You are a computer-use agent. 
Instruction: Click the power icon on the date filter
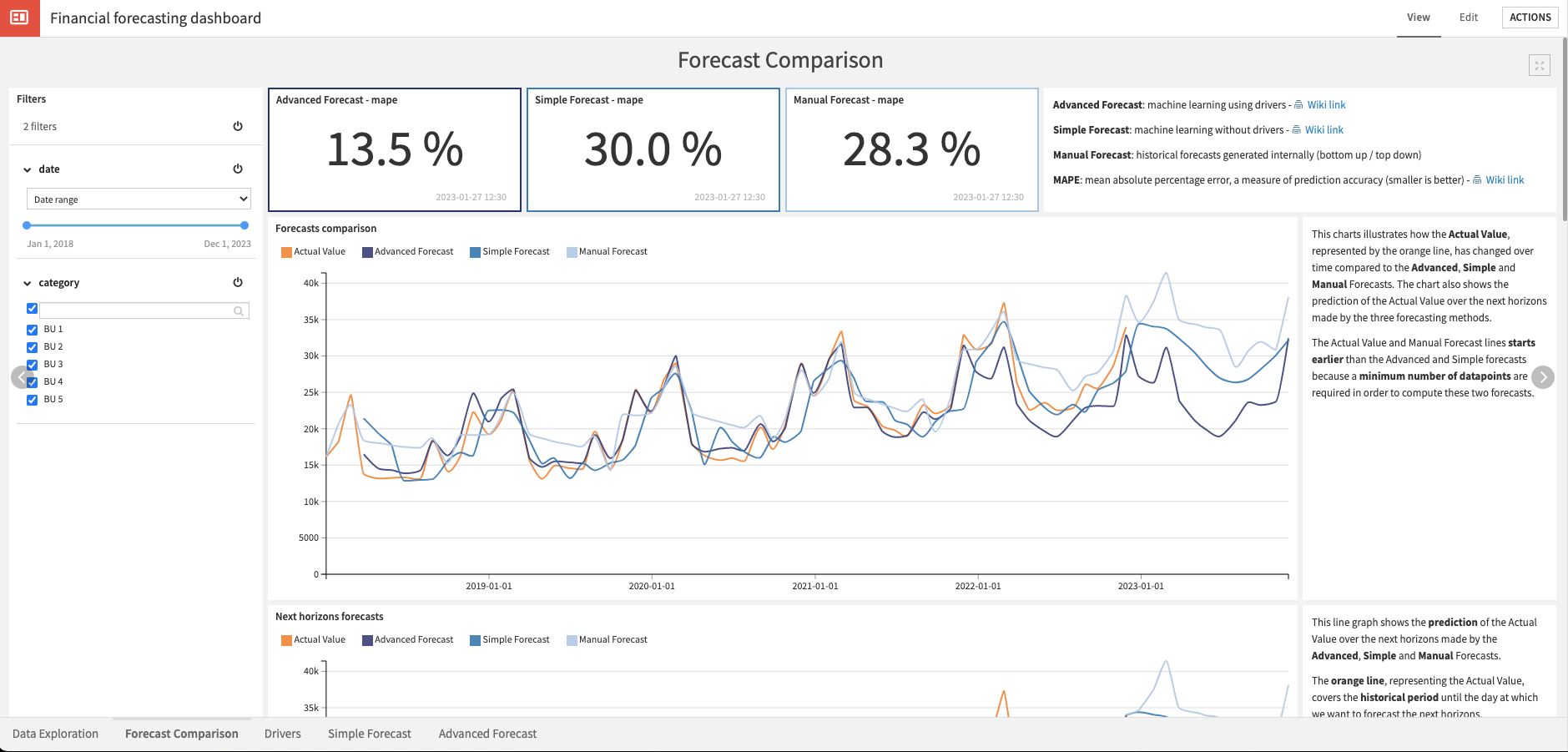tap(237, 168)
